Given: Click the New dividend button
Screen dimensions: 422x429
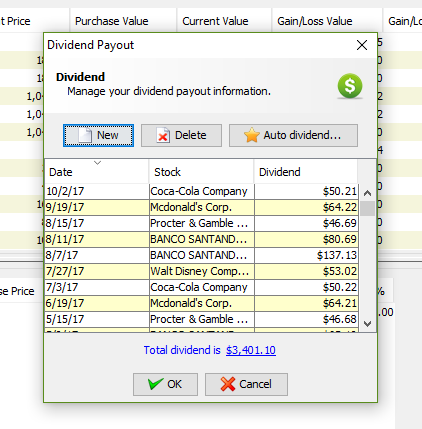Looking at the screenshot, I should [98, 135].
